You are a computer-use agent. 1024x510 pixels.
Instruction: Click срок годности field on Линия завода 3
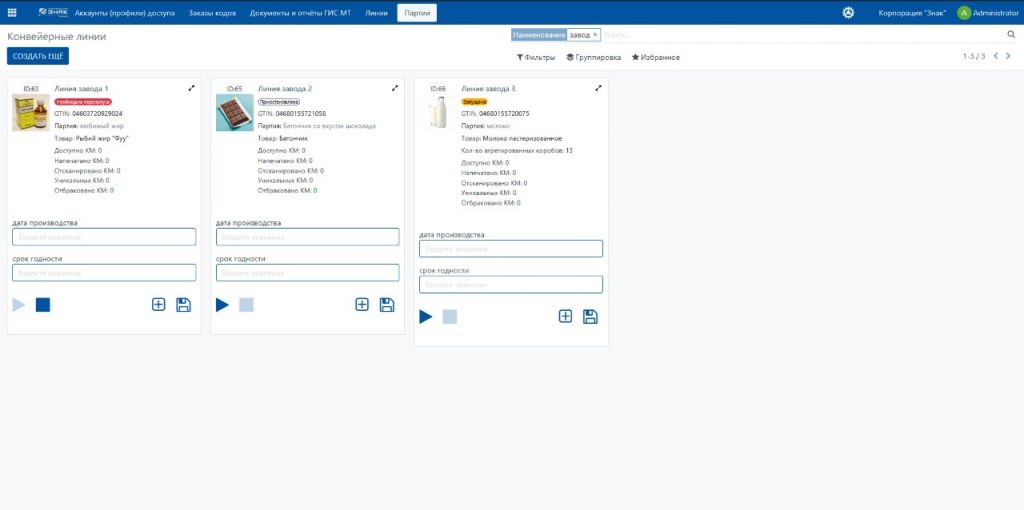click(510, 284)
